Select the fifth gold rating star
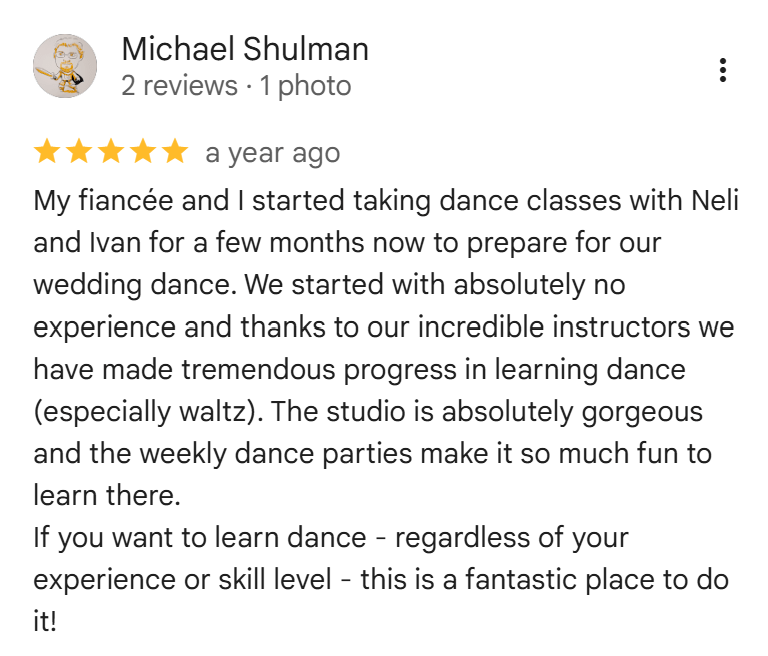The image size is (768, 656). pyautogui.click(x=174, y=152)
